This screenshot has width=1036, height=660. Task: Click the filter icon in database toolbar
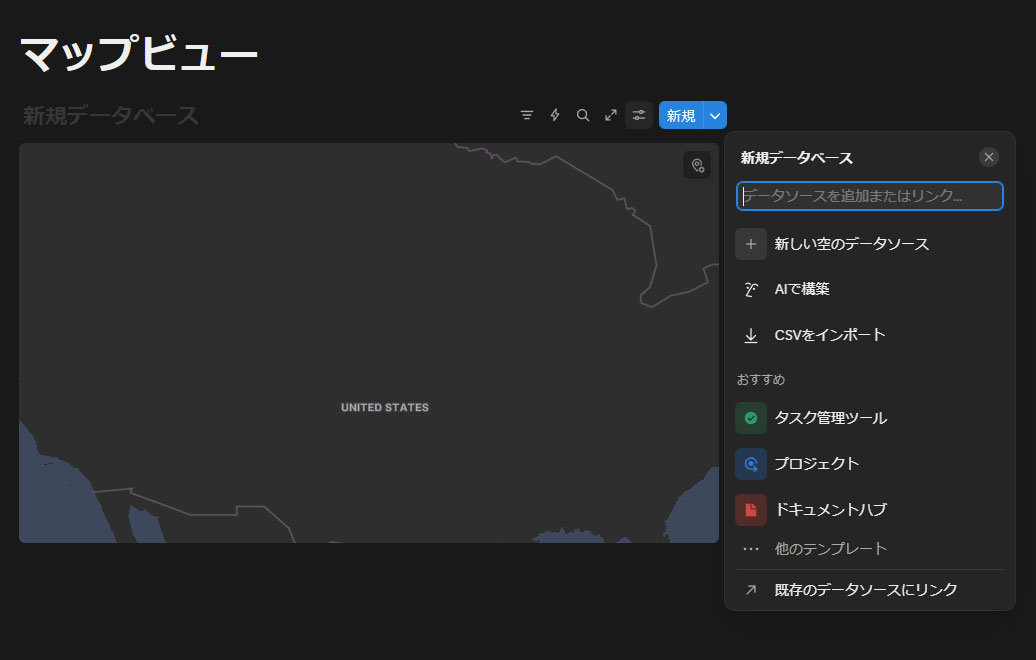pyautogui.click(x=527, y=116)
